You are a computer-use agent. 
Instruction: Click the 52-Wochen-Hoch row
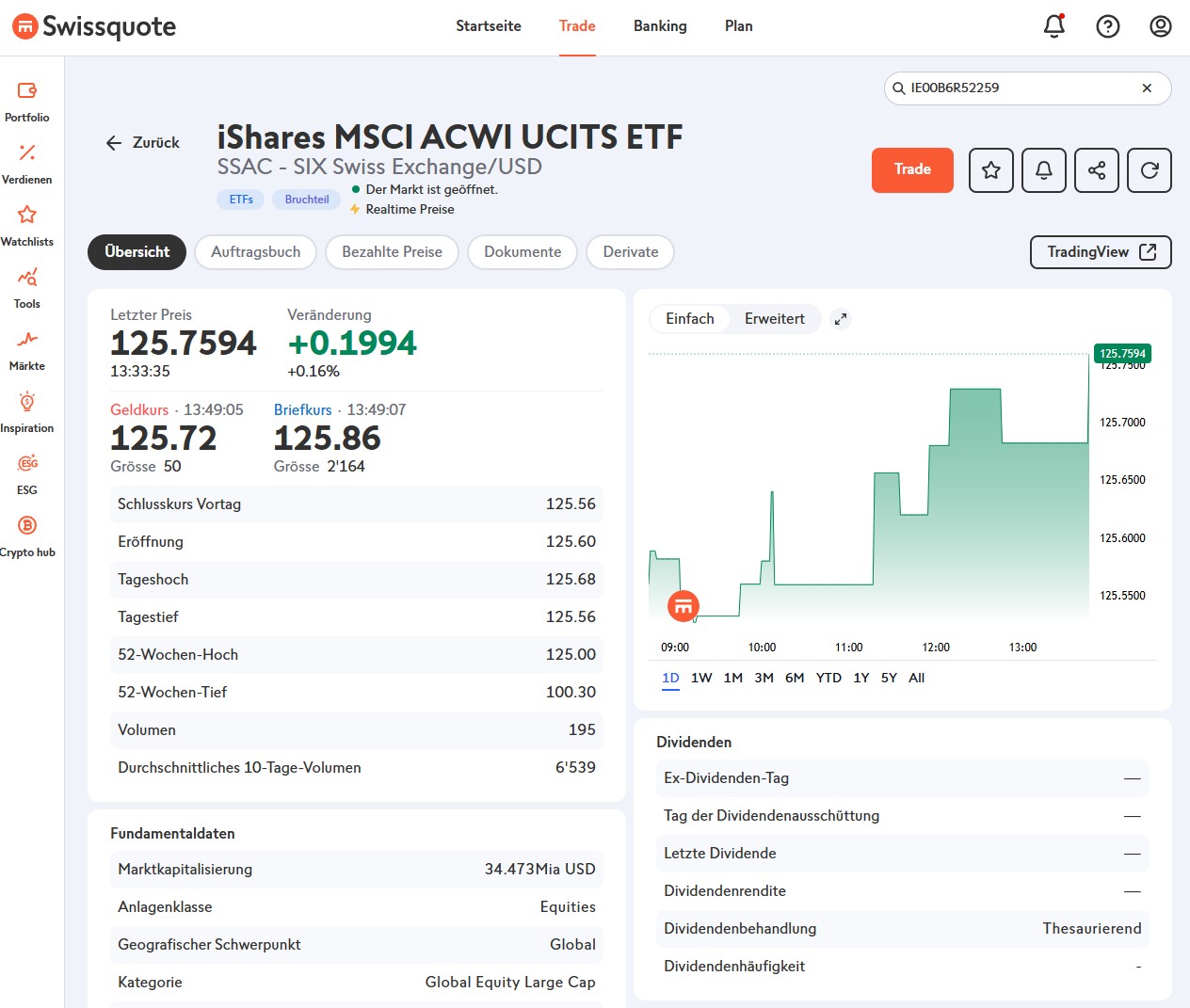[357, 655]
